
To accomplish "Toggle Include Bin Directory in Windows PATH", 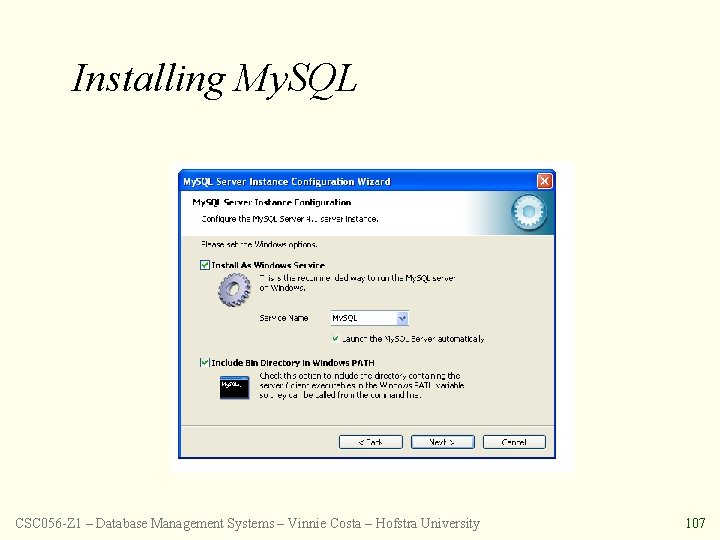I will coord(204,363).
